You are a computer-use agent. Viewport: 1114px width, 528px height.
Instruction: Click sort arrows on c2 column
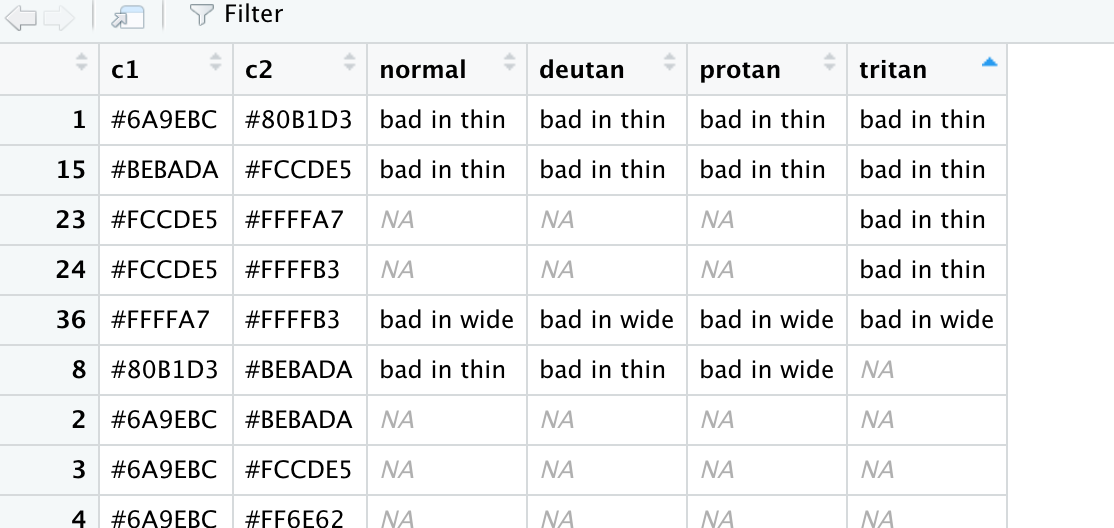point(349,63)
